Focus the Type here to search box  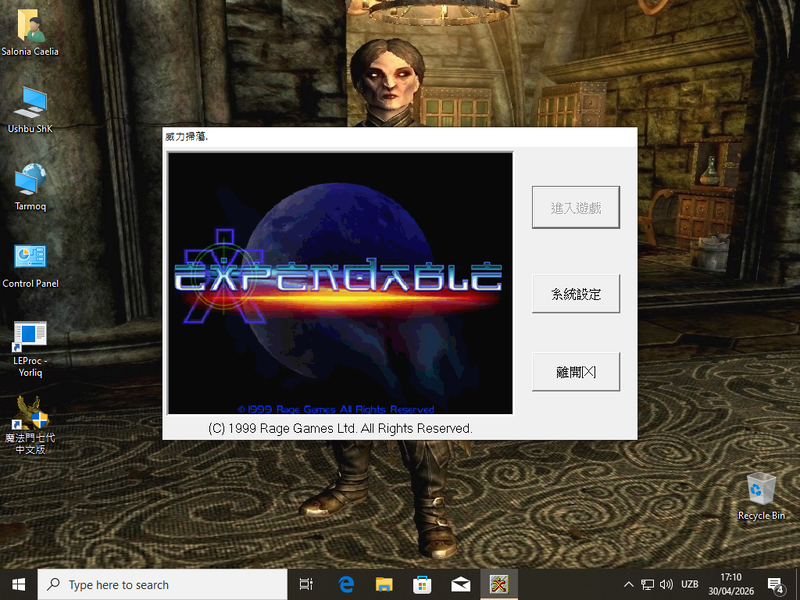(162, 585)
